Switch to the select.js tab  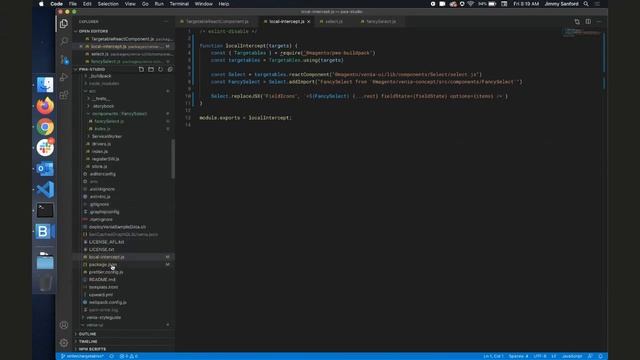(333, 22)
